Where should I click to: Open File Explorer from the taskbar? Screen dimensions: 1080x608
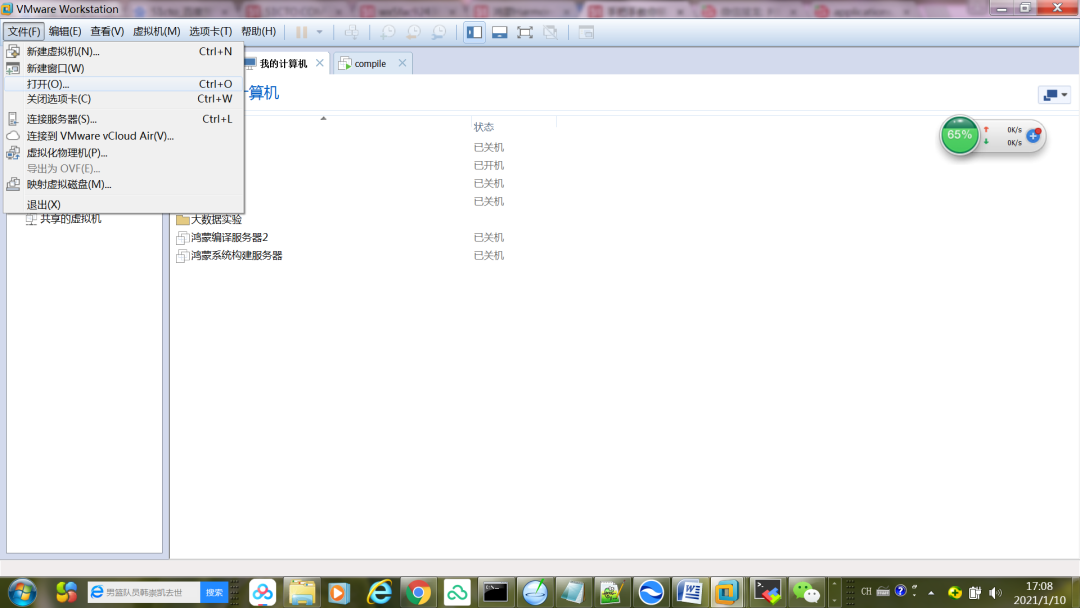click(302, 592)
